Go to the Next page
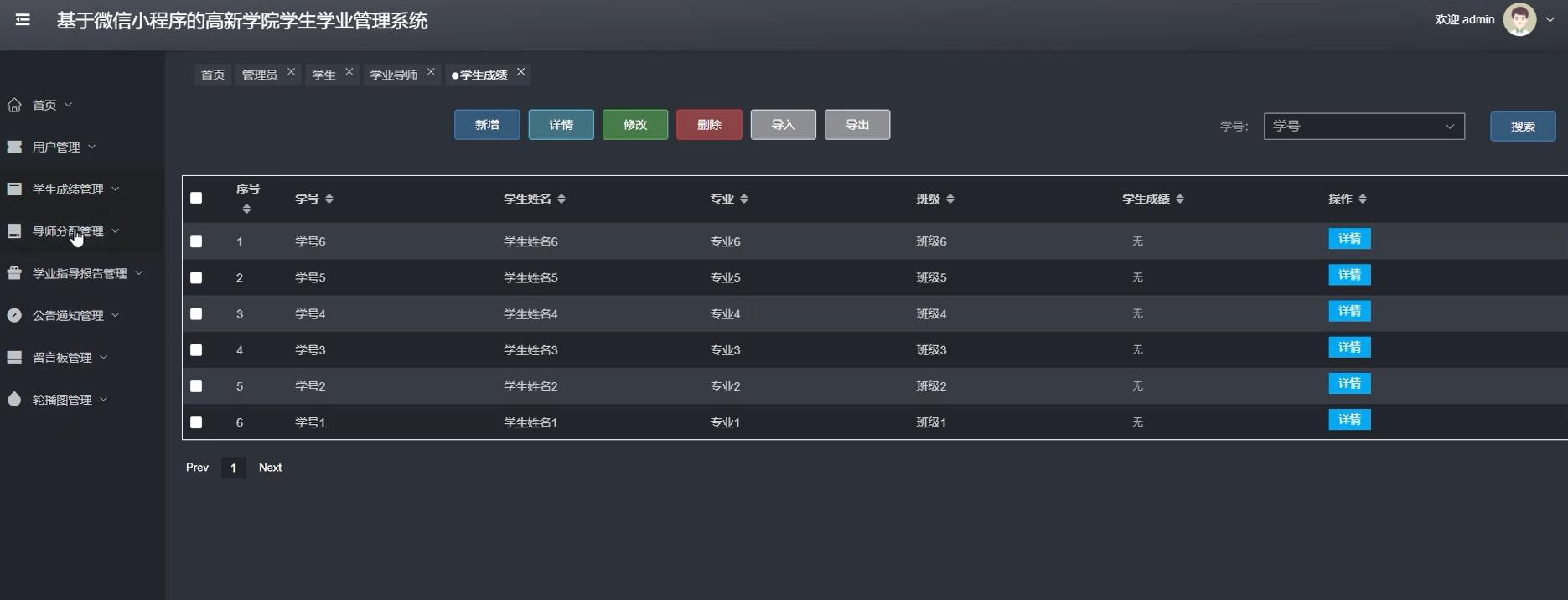This screenshot has height=600, width=1568. coord(270,468)
